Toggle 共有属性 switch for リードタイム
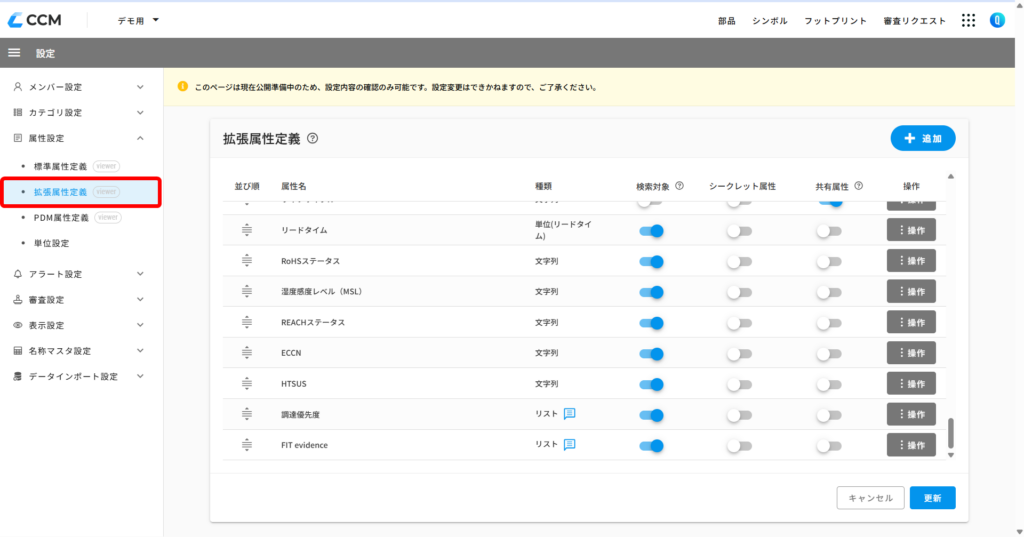The height and width of the screenshot is (537, 1024). point(829,231)
